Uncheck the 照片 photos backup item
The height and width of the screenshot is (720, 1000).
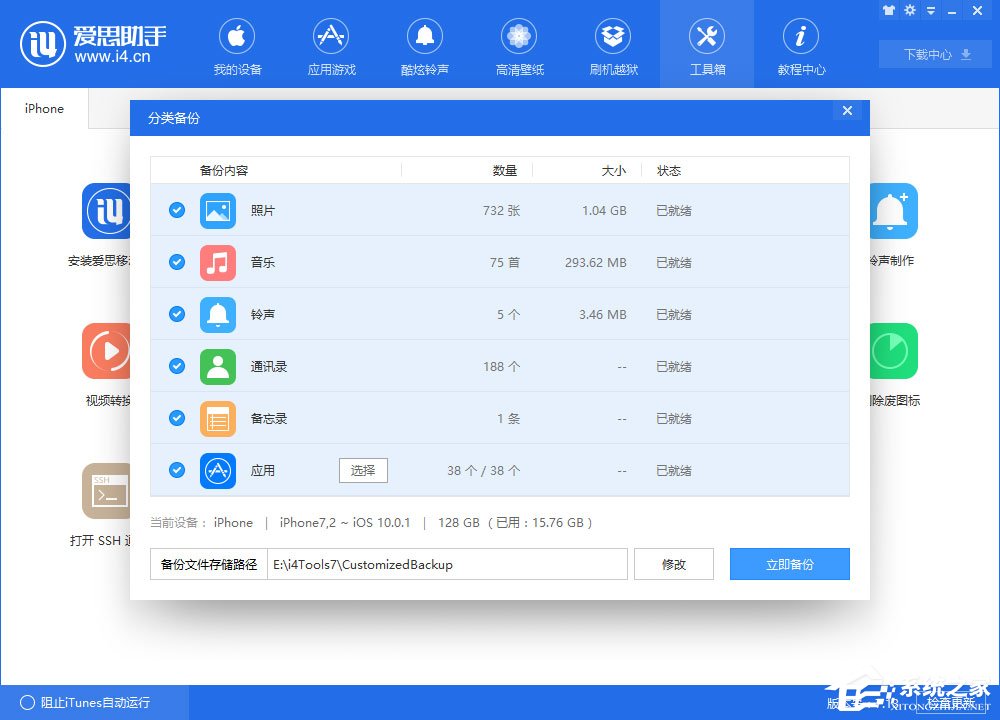point(176,211)
